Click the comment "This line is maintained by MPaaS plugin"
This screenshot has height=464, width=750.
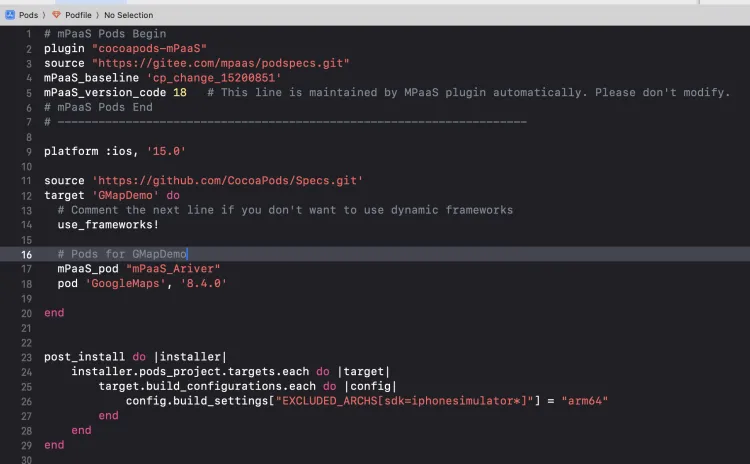[x=469, y=92]
